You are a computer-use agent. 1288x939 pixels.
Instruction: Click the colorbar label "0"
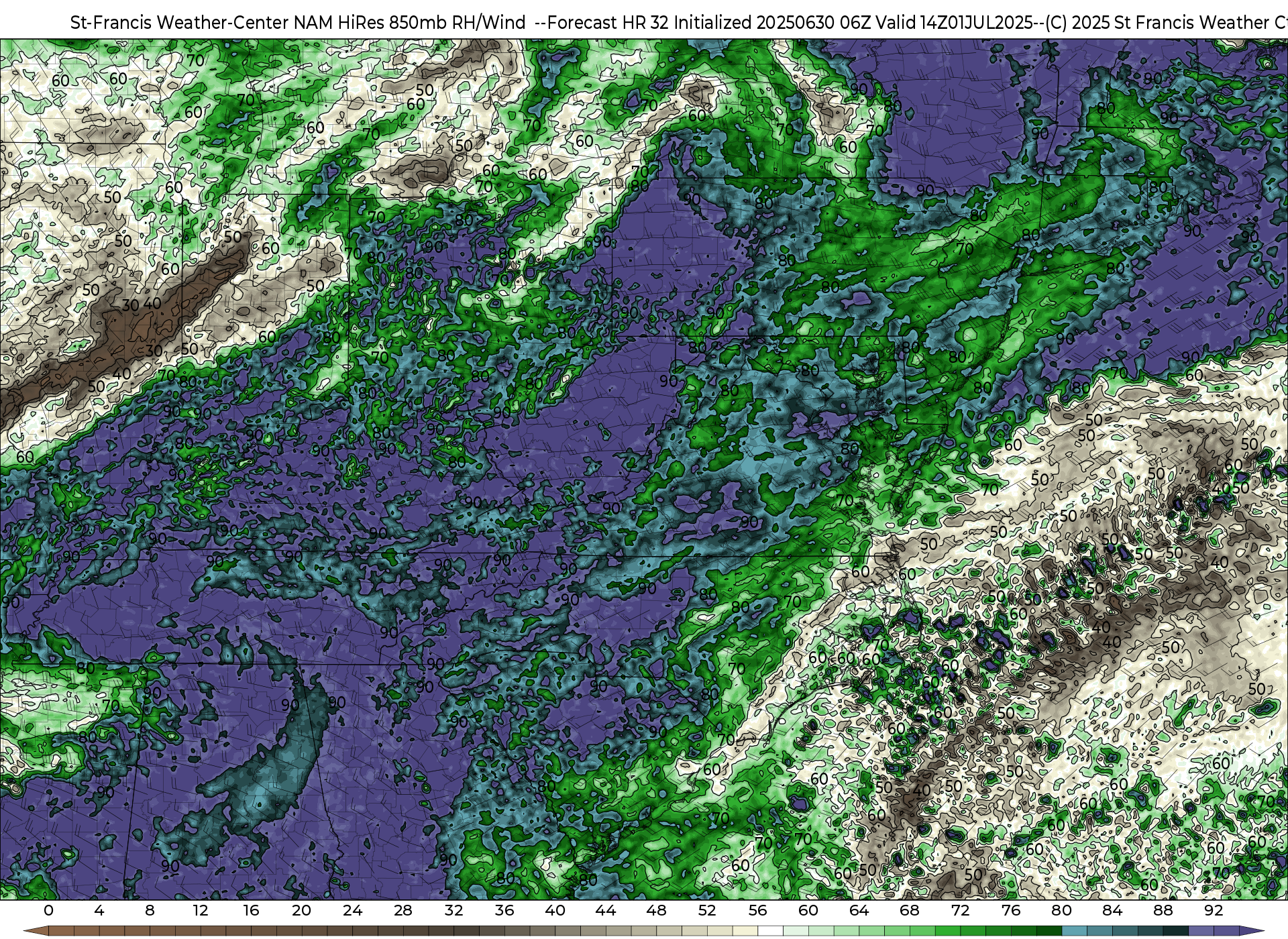pyautogui.click(x=48, y=910)
